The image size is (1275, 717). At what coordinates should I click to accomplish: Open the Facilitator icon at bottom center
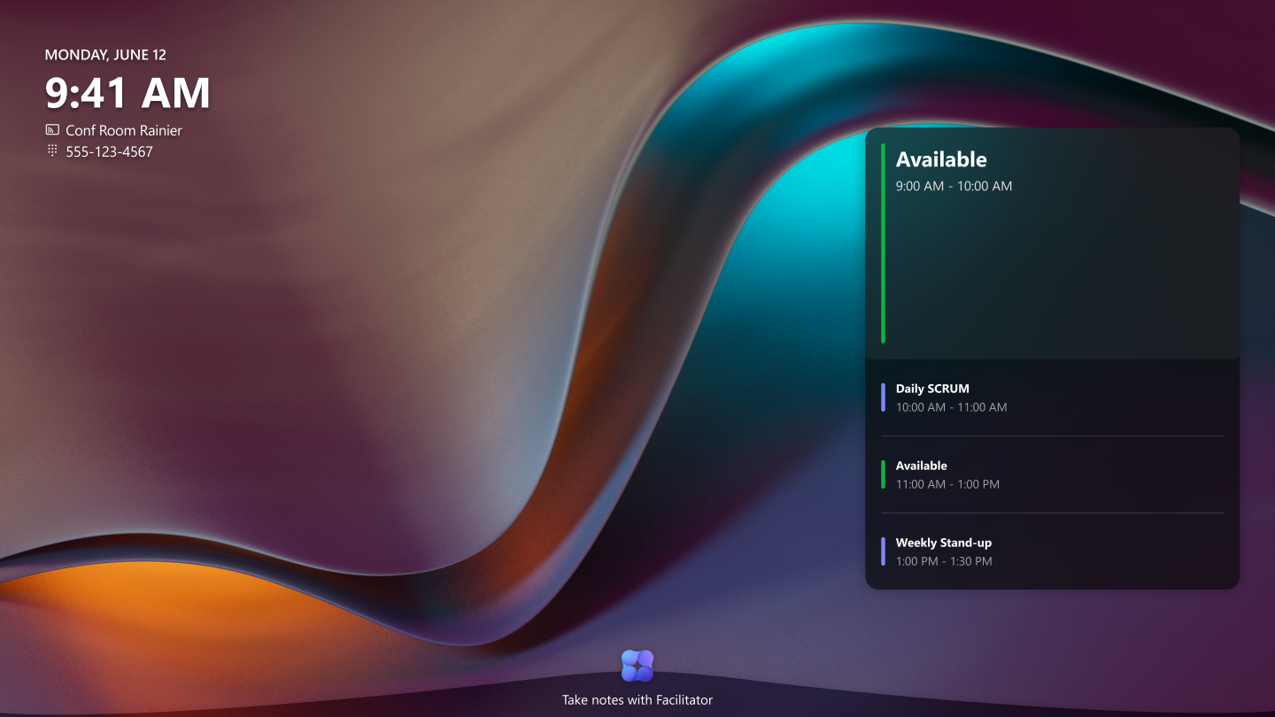click(x=637, y=665)
